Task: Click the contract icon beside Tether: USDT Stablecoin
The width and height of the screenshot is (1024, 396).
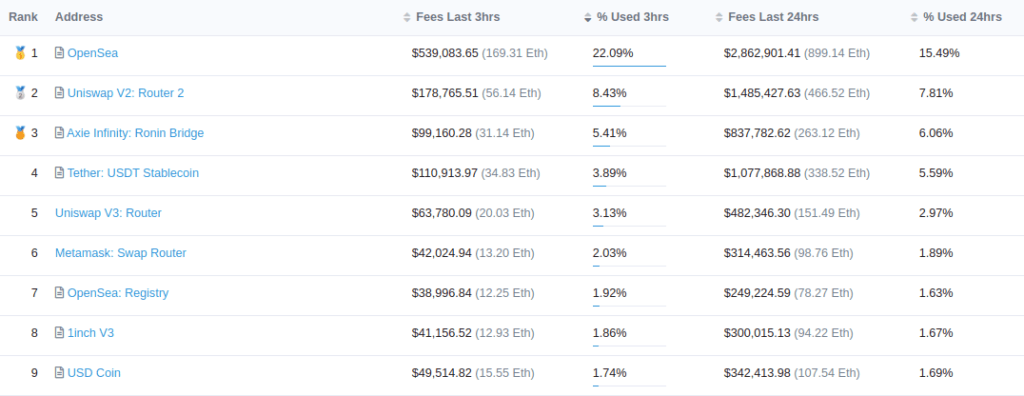Action: [59, 173]
